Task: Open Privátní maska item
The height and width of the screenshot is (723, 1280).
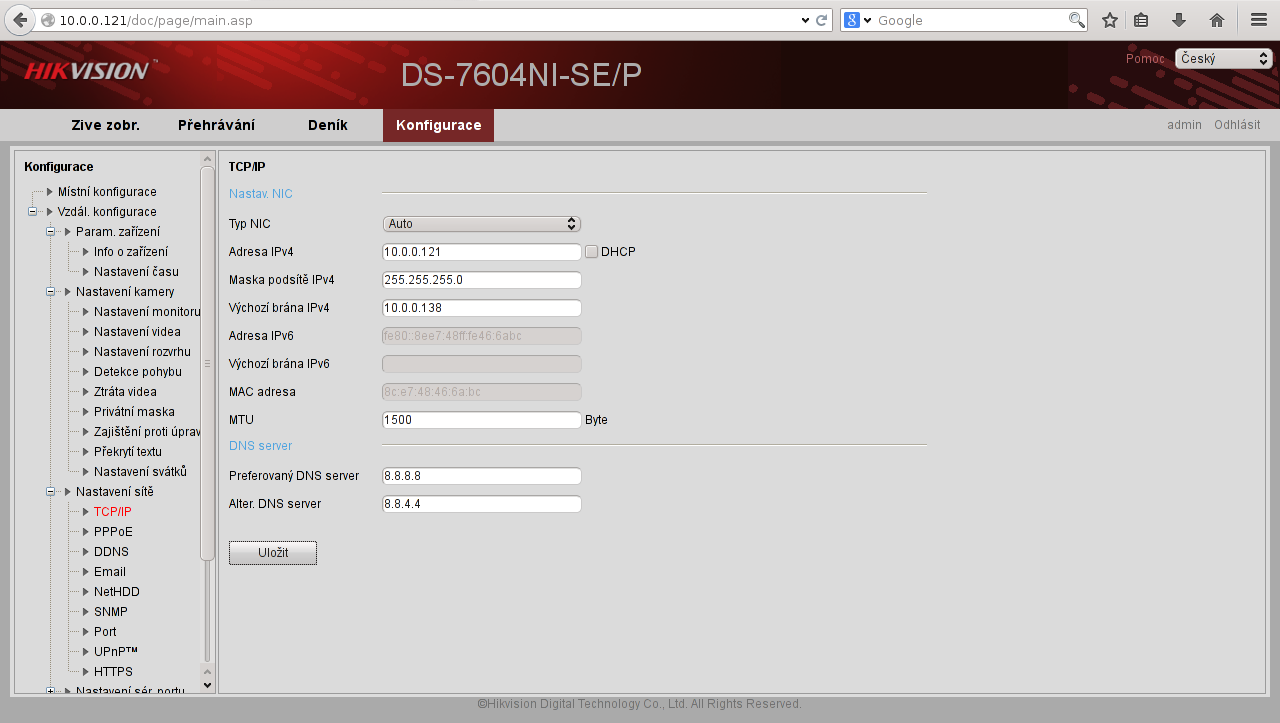Action: click(134, 412)
